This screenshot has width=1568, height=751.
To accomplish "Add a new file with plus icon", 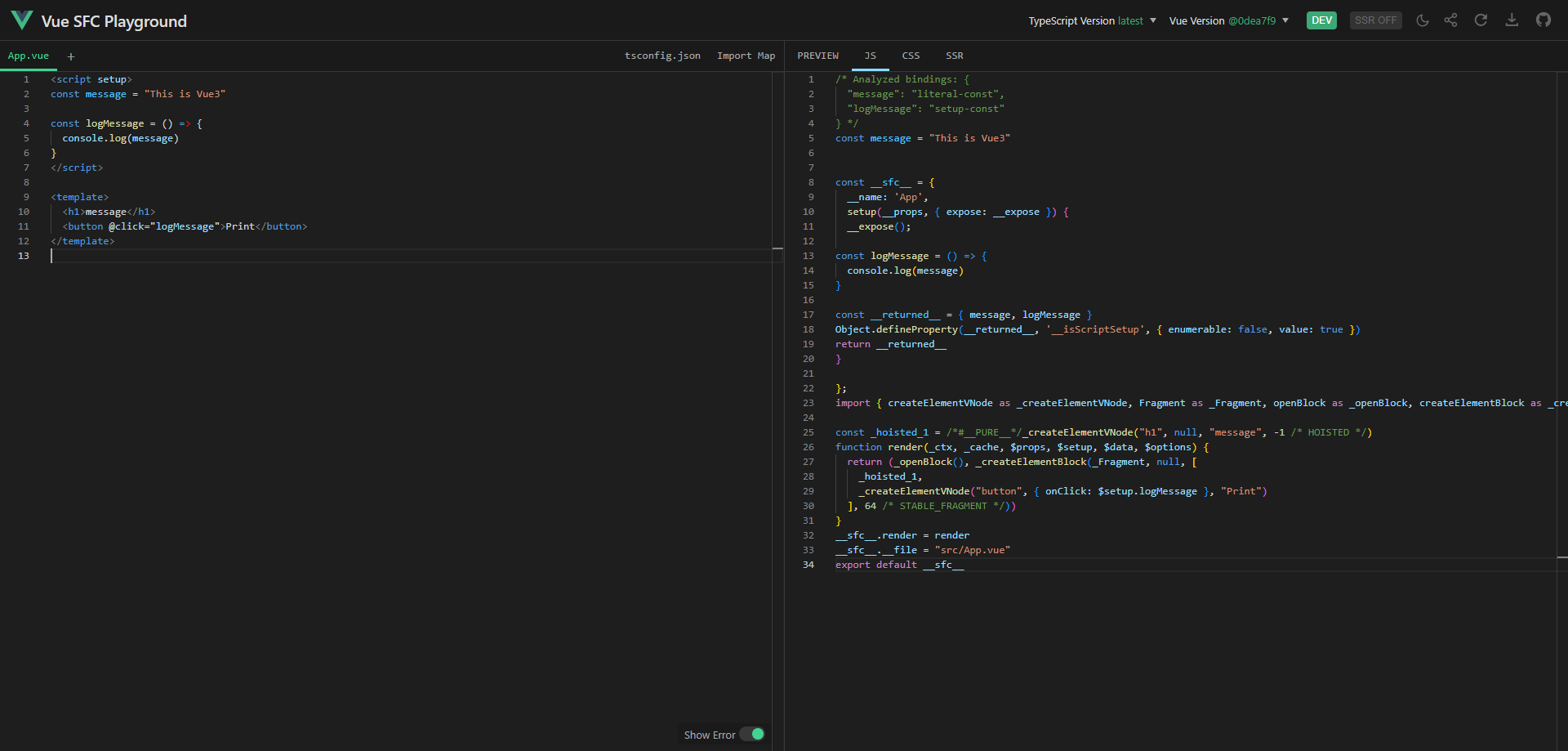I will click(x=71, y=56).
